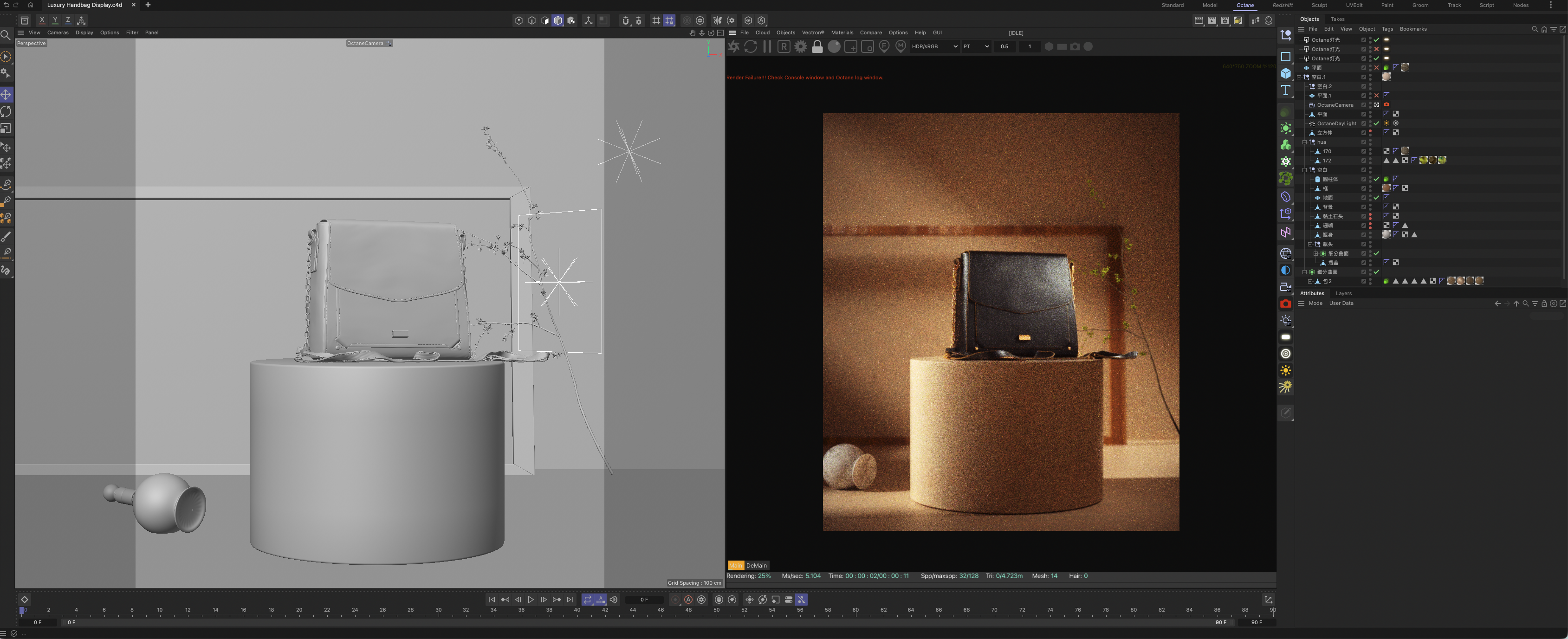Open the Takes tab beside Objects
The width and height of the screenshot is (1568, 639).
point(1337,19)
